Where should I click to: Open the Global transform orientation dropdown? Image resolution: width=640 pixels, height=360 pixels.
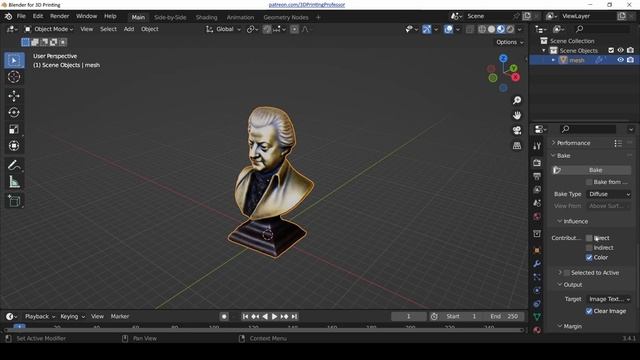tap(223, 29)
